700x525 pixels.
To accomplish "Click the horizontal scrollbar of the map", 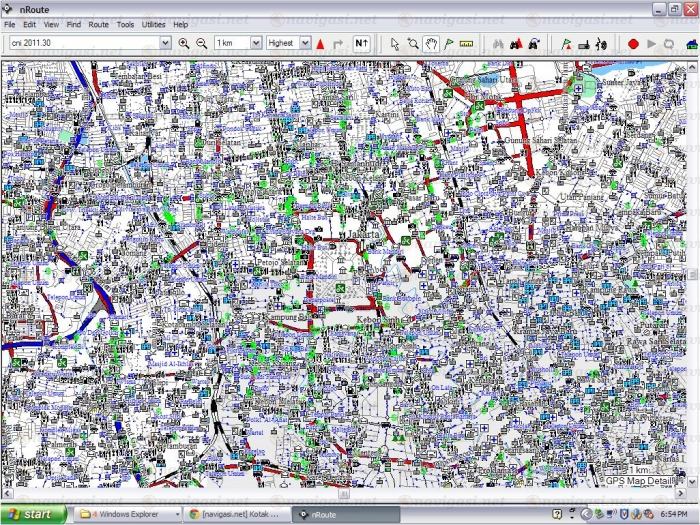I will 300,492.
